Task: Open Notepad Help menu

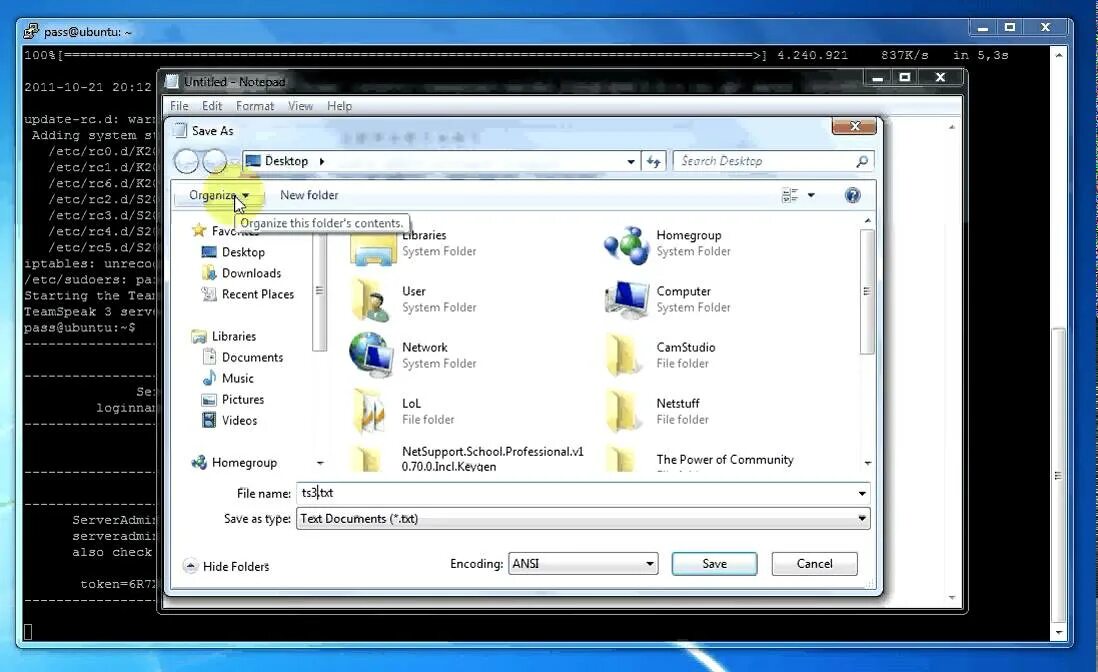Action: click(340, 106)
